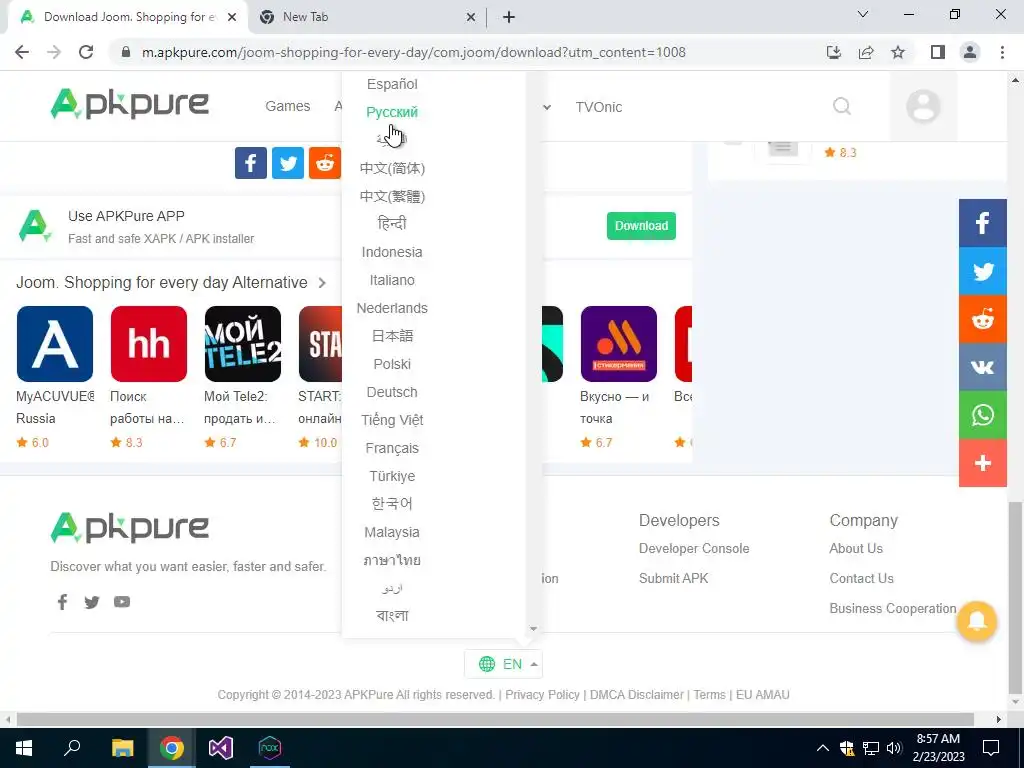Screen dimensions: 1024x768
Task: Share on Facebook square button near top
Action: click(251, 163)
